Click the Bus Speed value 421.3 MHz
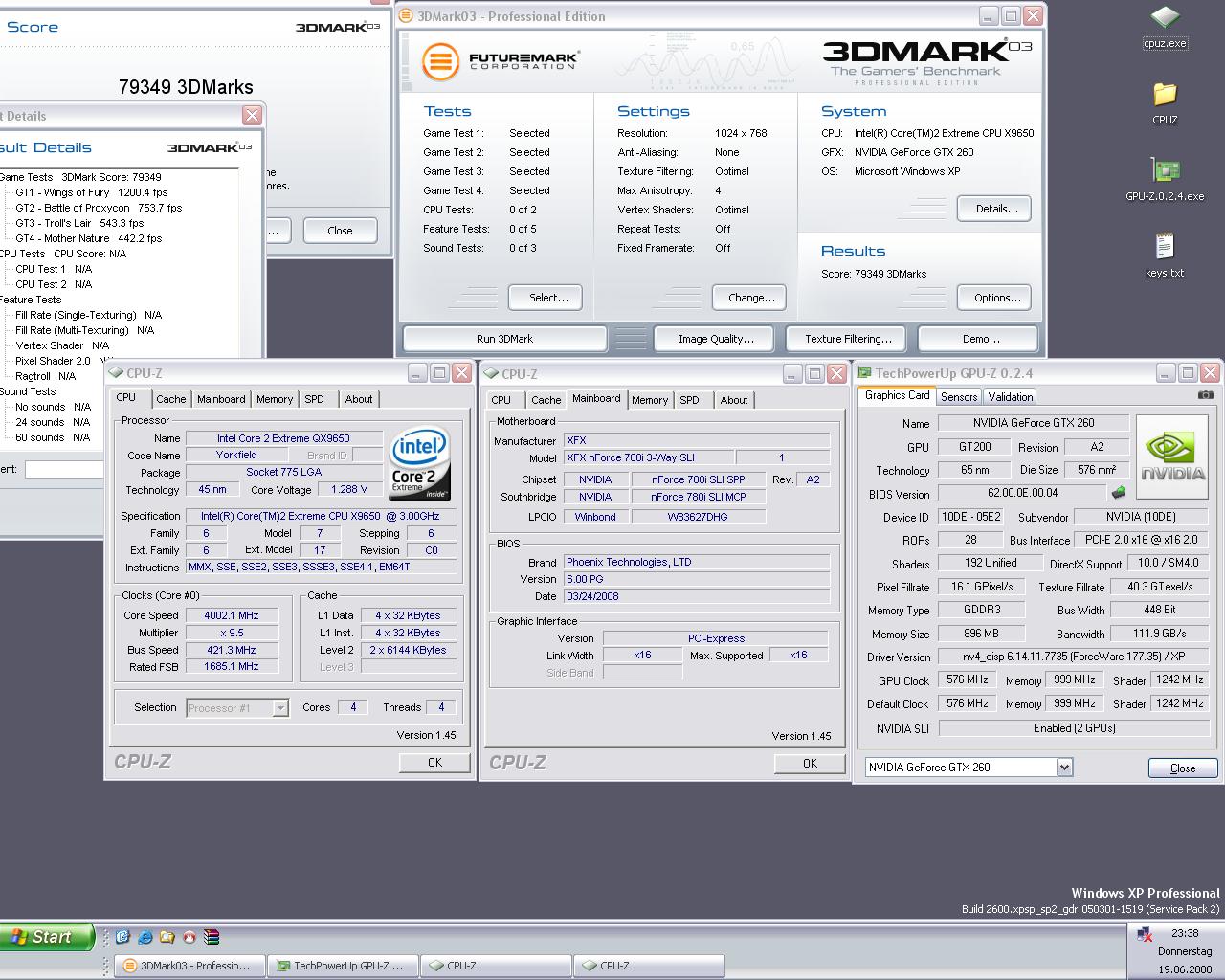 (x=232, y=650)
